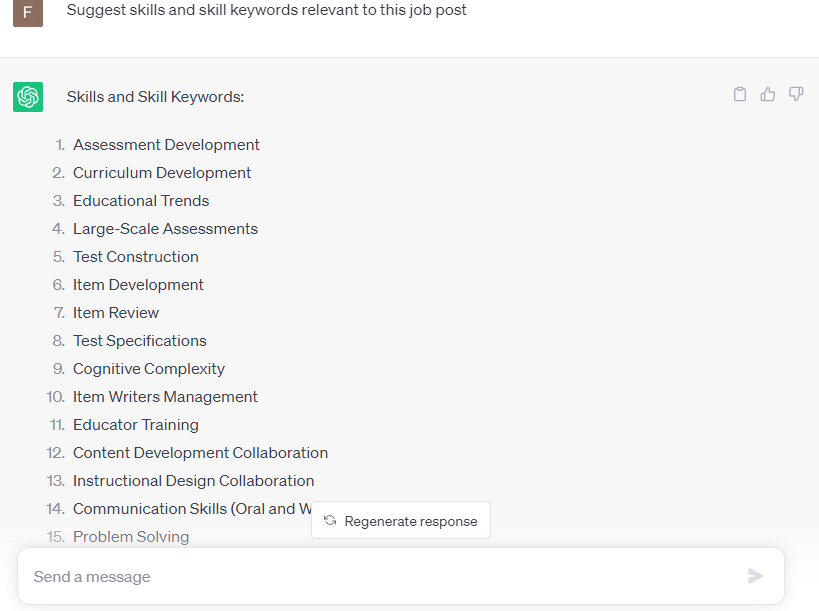Click the user prompt about the job post

coord(267,10)
